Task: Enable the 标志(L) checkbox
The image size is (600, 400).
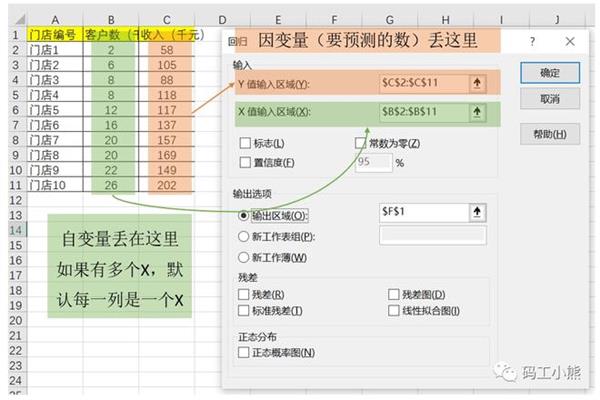Action: click(245, 143)
